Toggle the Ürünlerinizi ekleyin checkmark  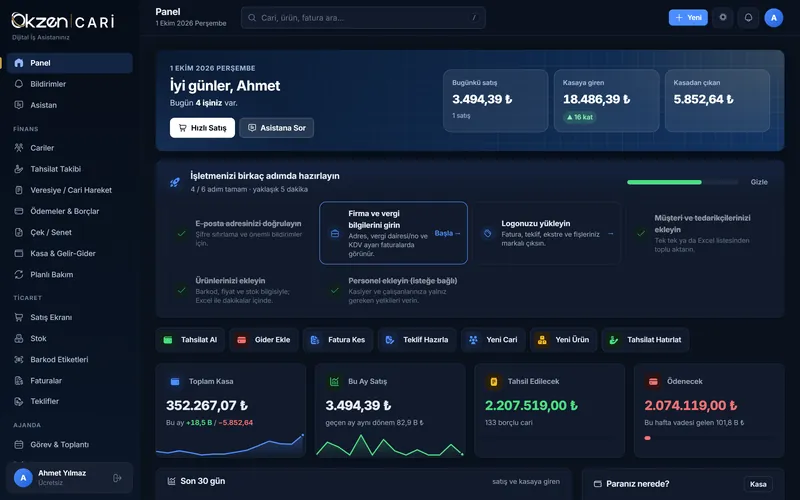181,290
